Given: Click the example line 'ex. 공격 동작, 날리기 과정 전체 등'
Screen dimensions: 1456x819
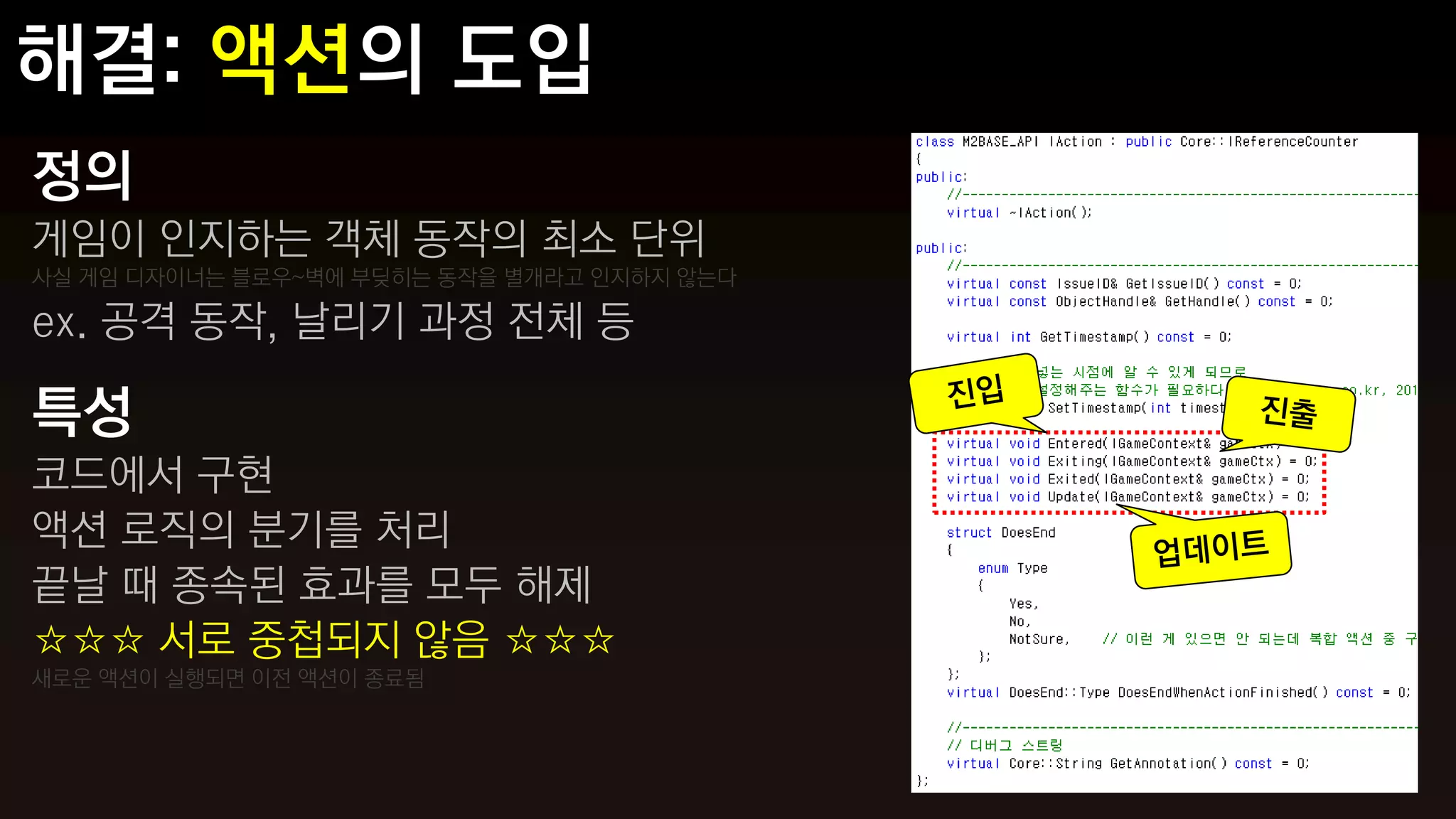Looking at the screenshot, I should coord(333,321).
